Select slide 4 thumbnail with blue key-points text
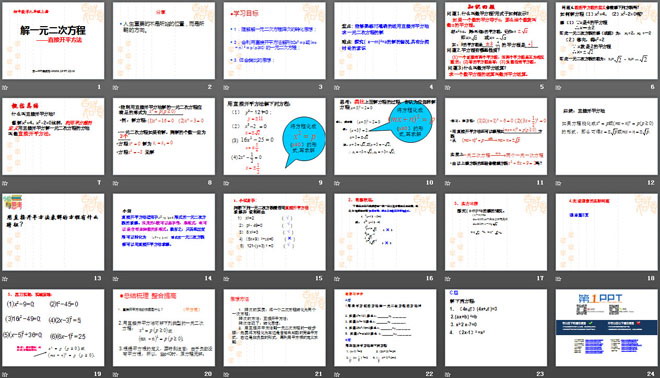The width and height of the screenshot is (660, 378). [385, 41]
